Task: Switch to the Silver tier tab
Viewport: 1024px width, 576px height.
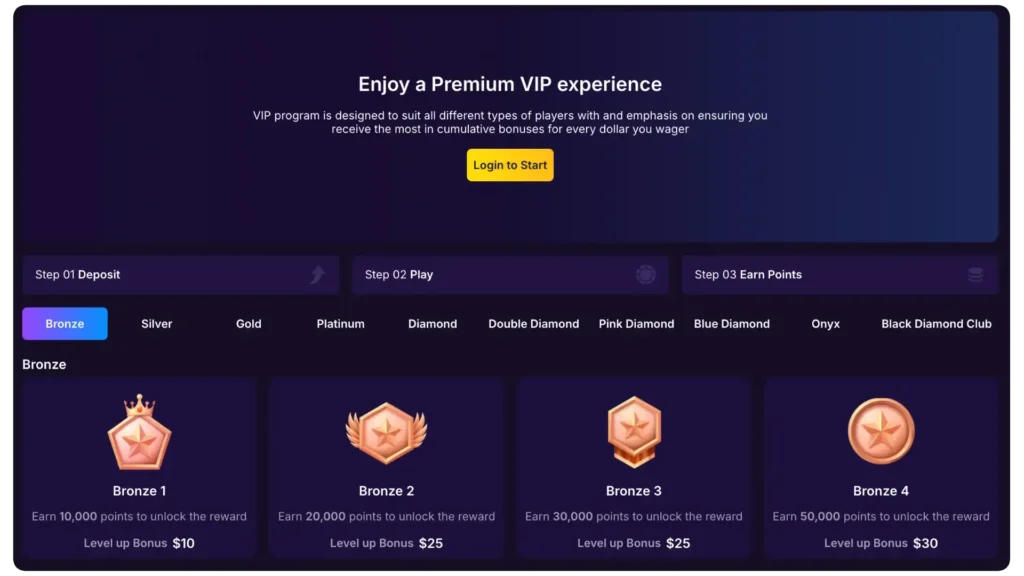Action: [x=156, y=323]
